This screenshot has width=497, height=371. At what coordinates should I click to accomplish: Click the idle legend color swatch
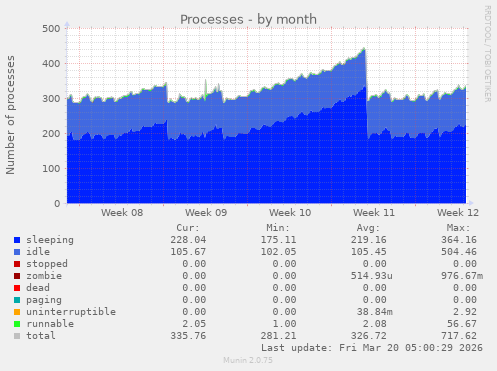pyautogui.click(x=17, y=252)
